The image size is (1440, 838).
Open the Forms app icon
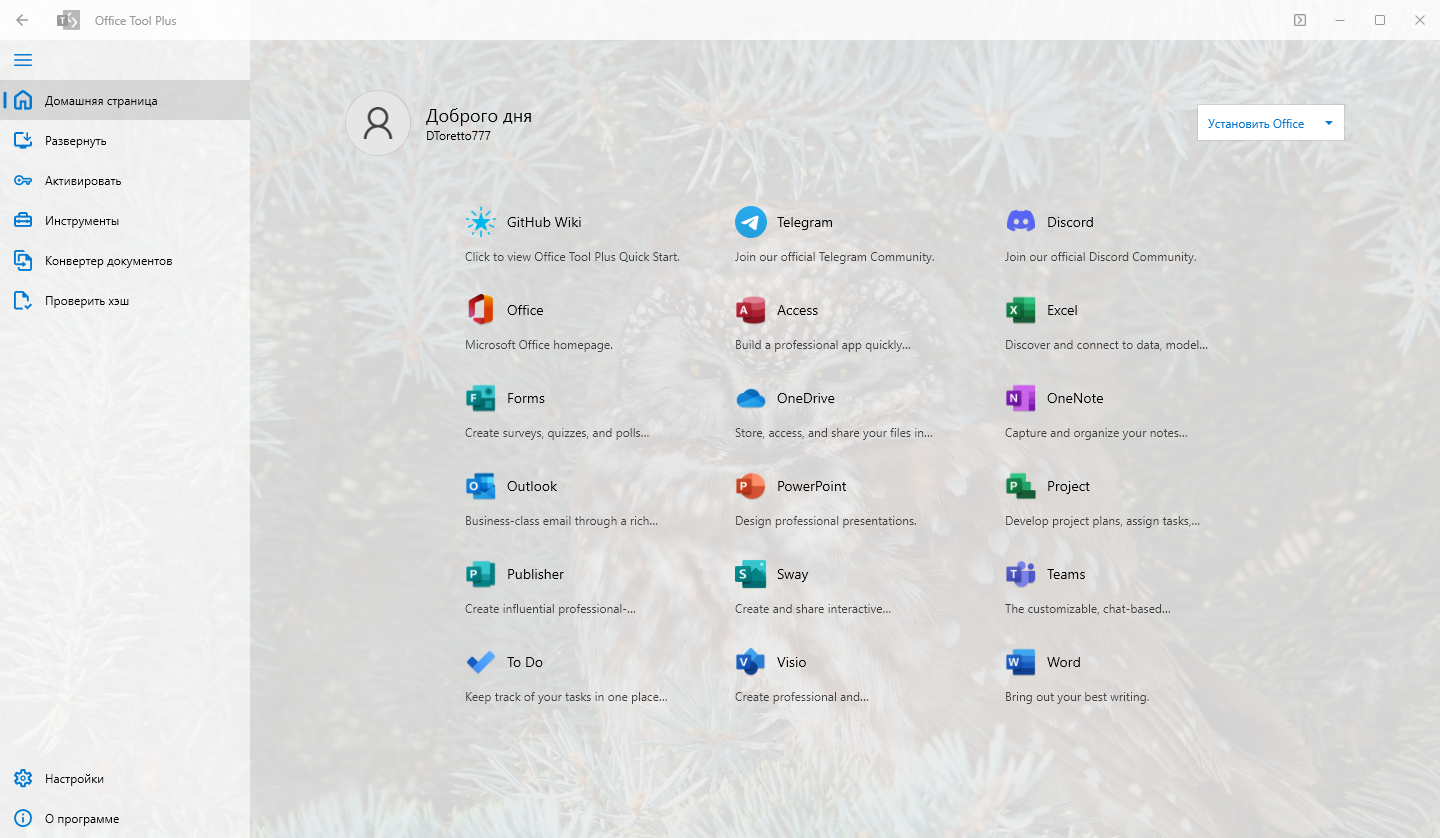(x=481, y=398)
